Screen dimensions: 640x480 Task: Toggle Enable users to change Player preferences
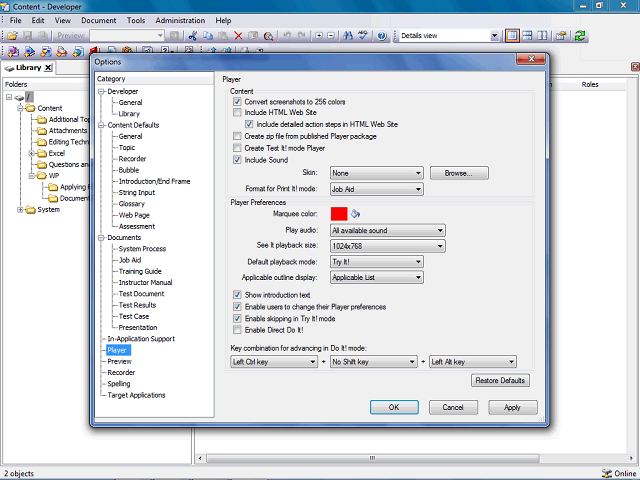[237, 307]
